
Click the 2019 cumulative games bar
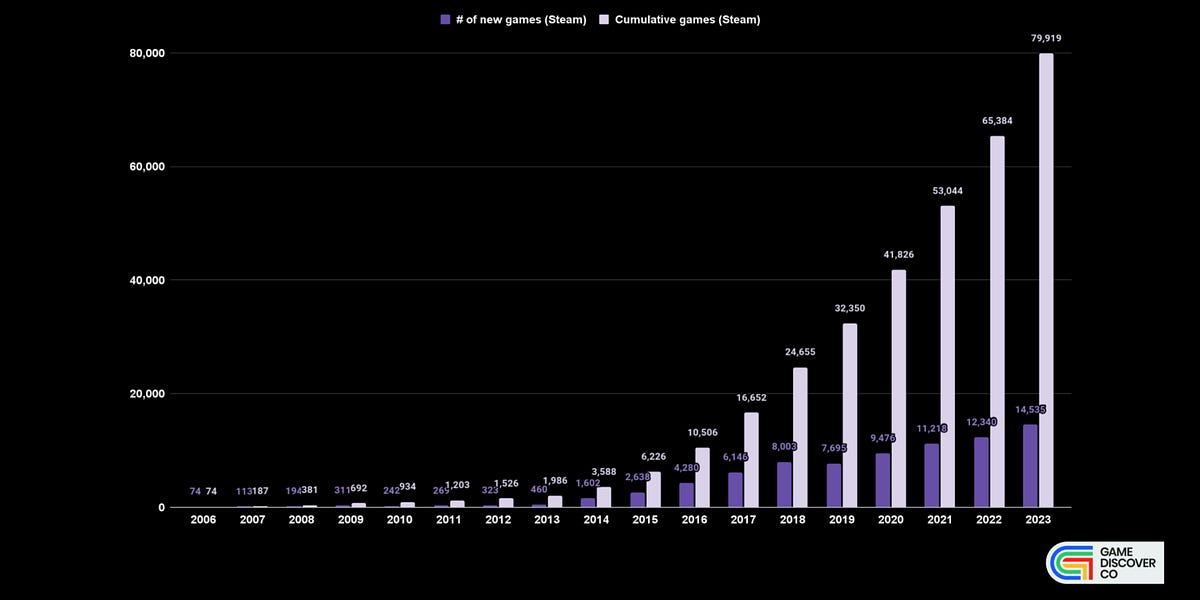[x=849, y=415]
